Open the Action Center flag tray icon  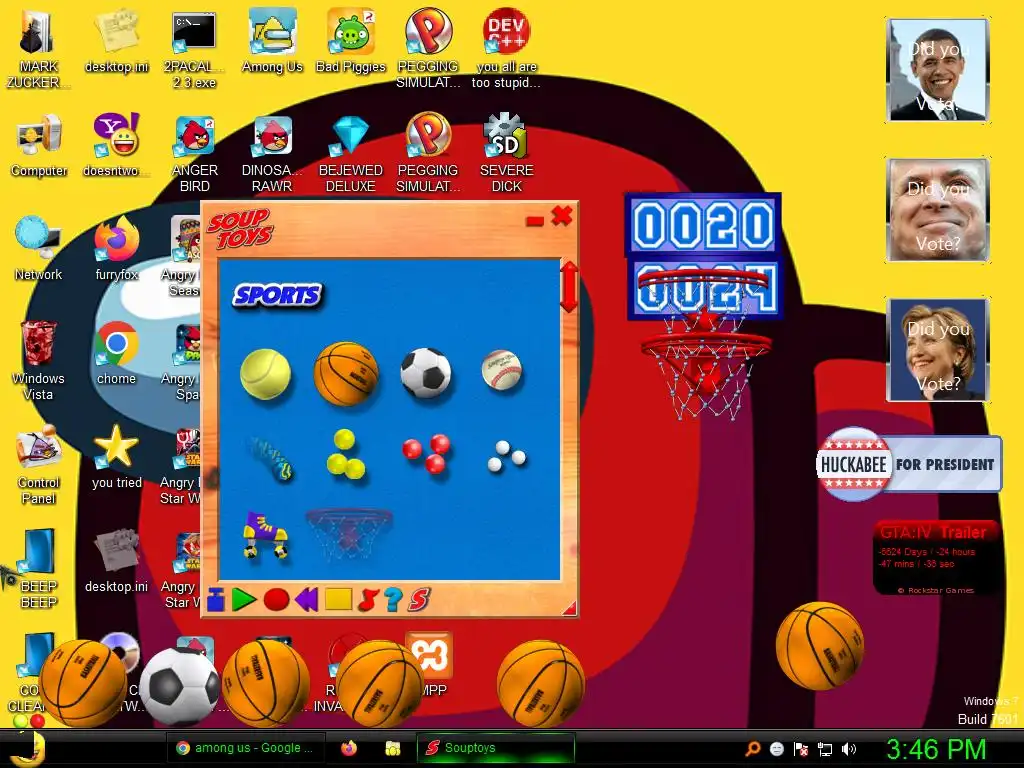[x=801, y=749]
